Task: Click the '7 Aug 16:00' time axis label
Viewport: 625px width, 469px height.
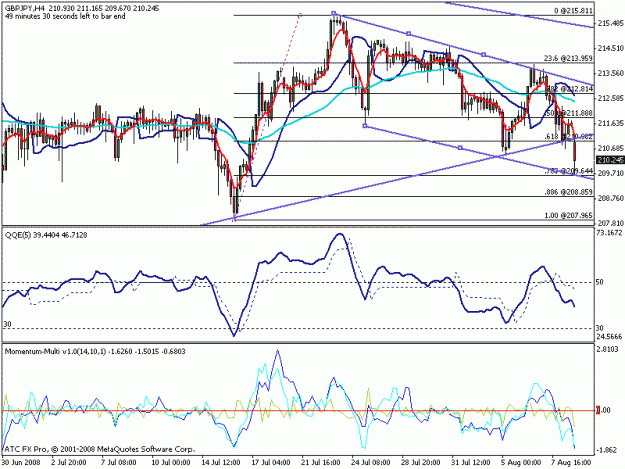Action: (x=571, y=462)
